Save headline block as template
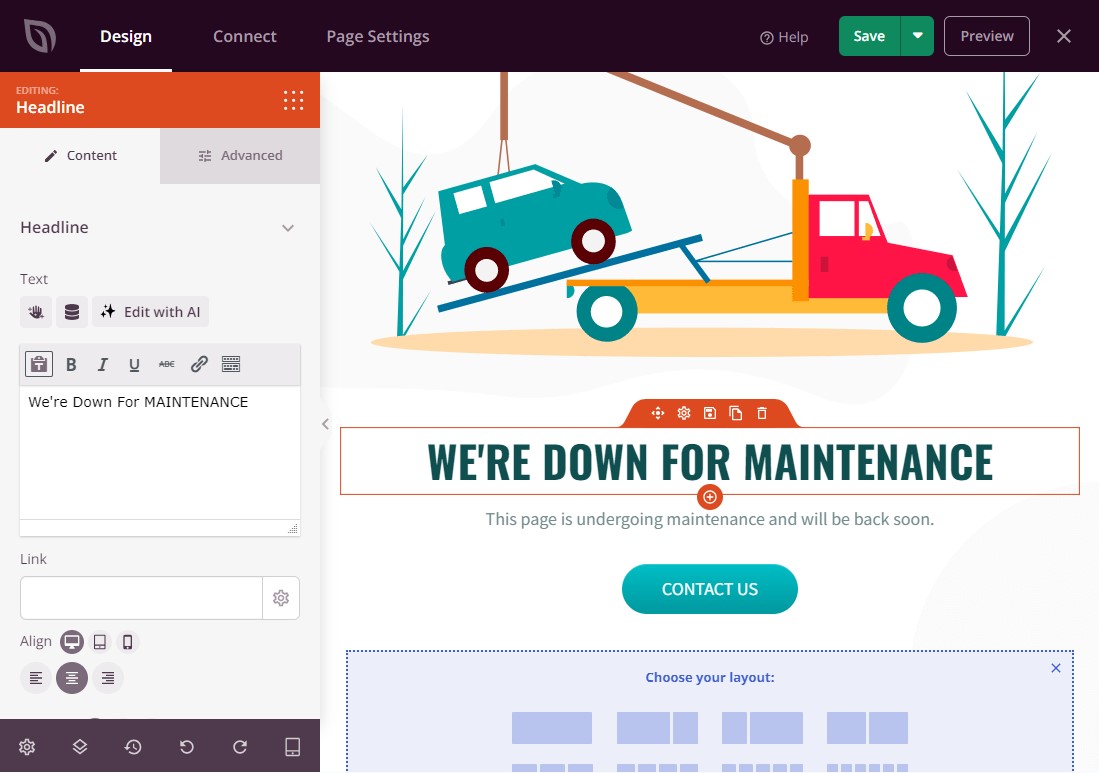 pos(710,413)
